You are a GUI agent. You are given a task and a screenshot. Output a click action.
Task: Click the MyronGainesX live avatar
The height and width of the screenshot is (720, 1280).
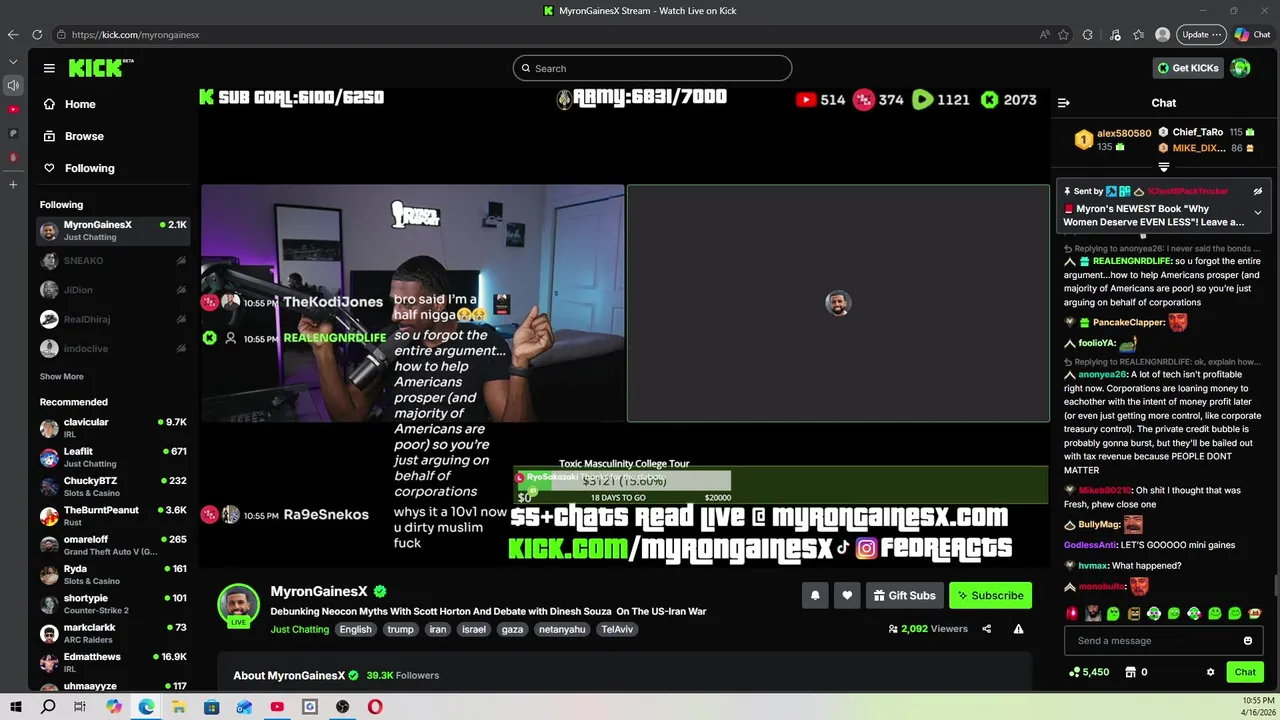(238, 605)
